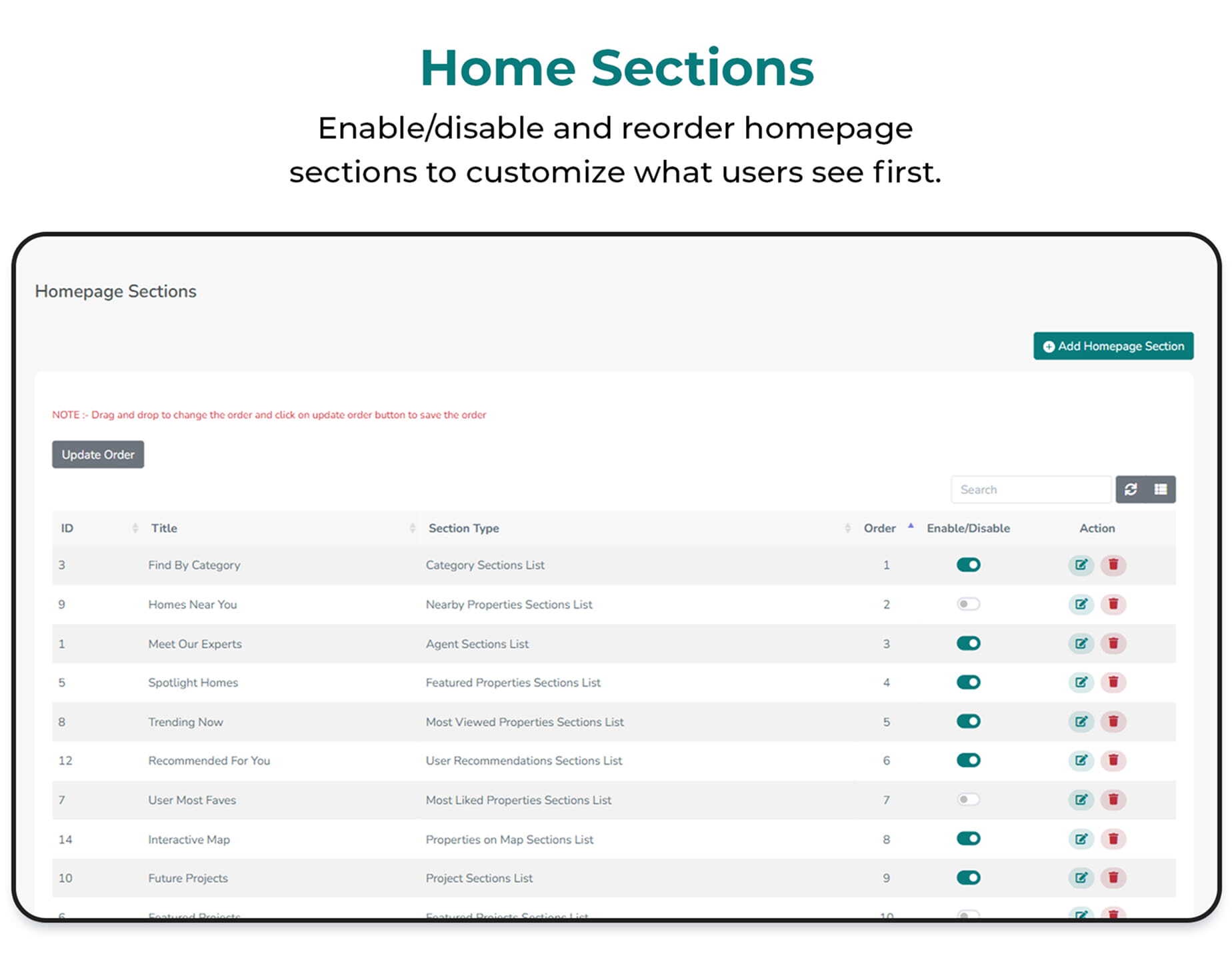1232x958 pixels.
Task: Click the Order column sort arrow
Action: [911, 525]
